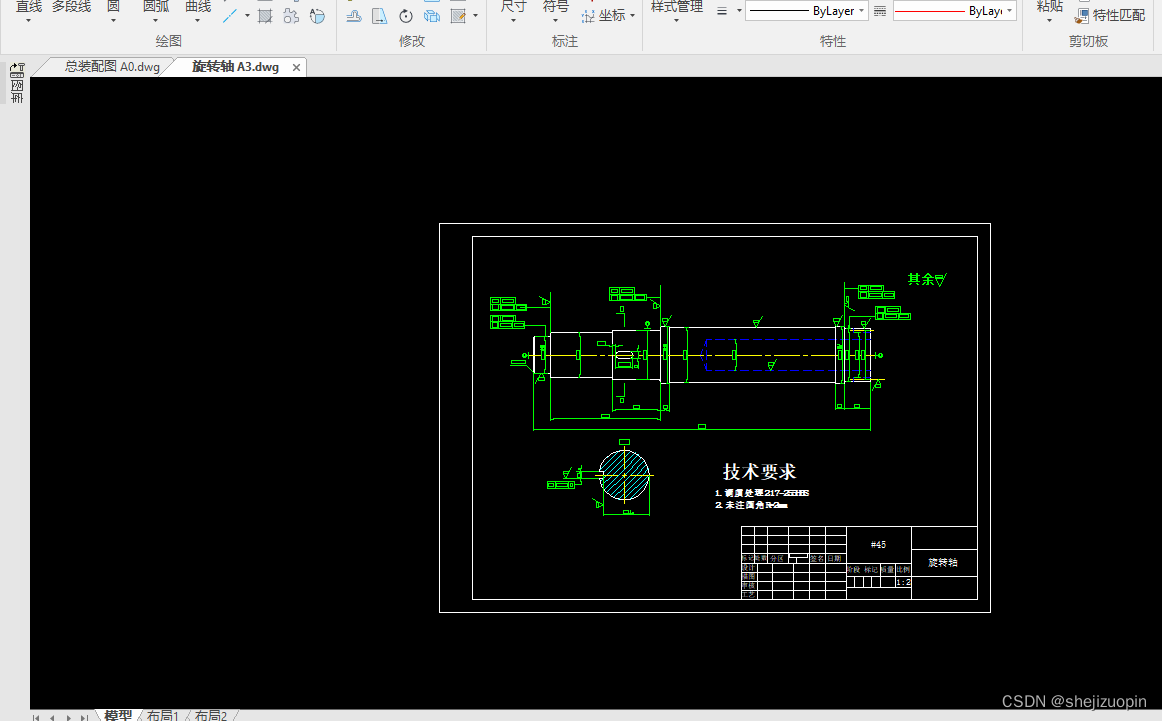The height and width of the screenshot is (721, 1162).
Task: Click the 坐标 coordinate annotation button
Action: pos(607,16)
